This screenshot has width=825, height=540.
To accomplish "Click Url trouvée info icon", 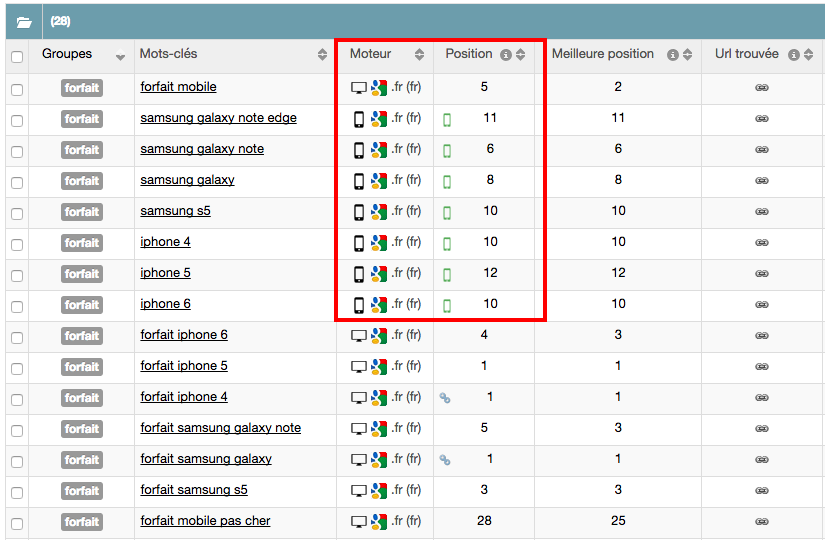I will 793,55.
